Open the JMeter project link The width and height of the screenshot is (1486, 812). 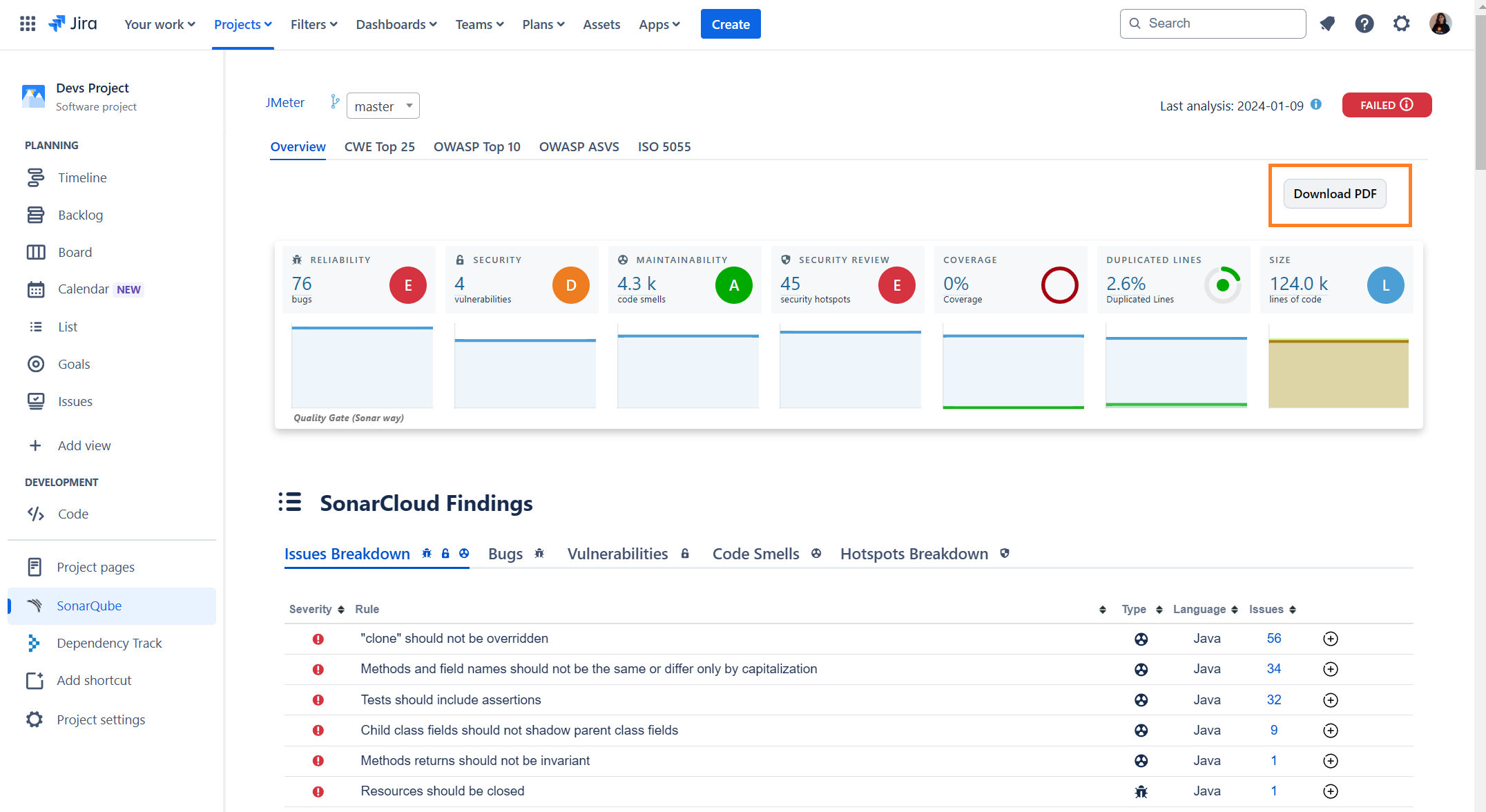284,102
